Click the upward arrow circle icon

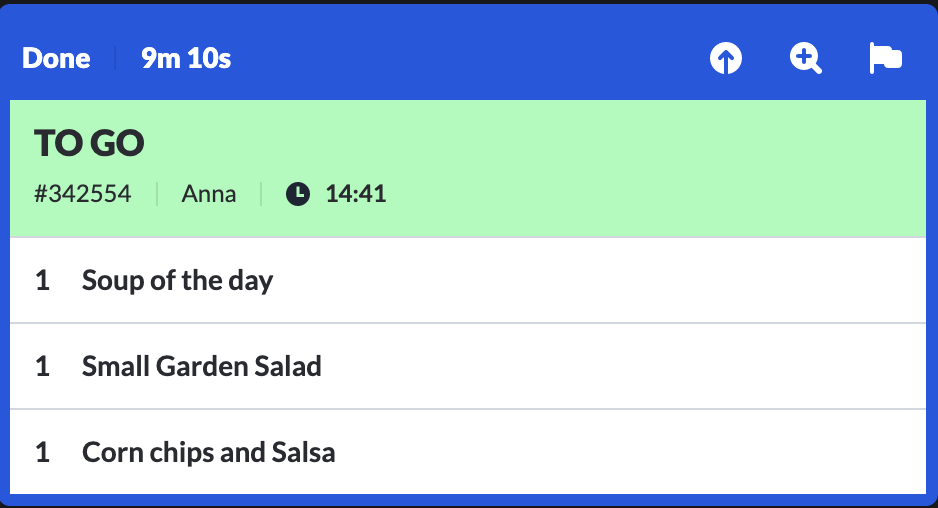click(x=726, y=59)
